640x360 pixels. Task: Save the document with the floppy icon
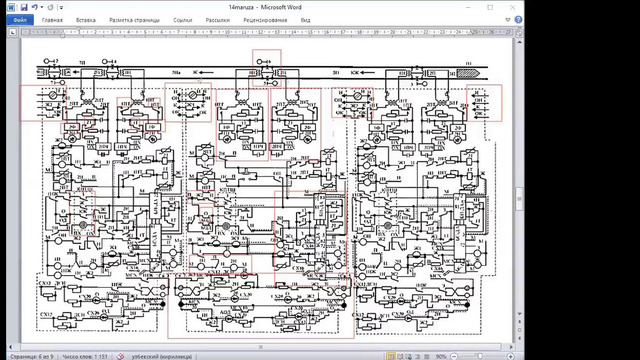[24, 7]
